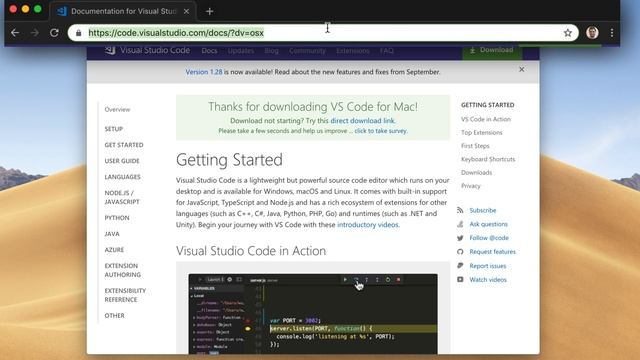Click the VS Code debugging demo screenshot
The height and width of the screenshot is (360, 640).
click(313, 313)
